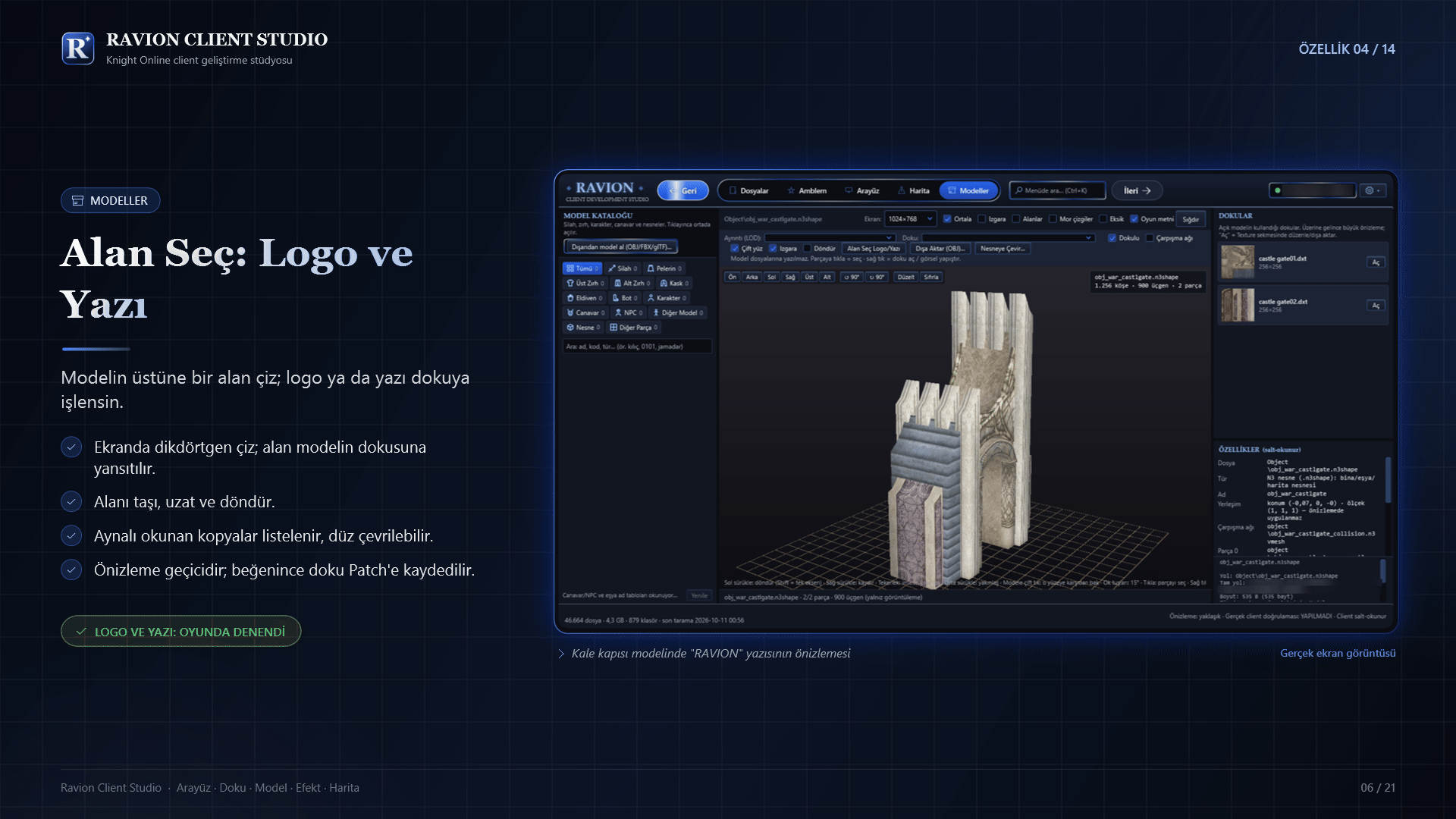Click the Düzelt button
The image size is (1456, 819).
[906, 278]
